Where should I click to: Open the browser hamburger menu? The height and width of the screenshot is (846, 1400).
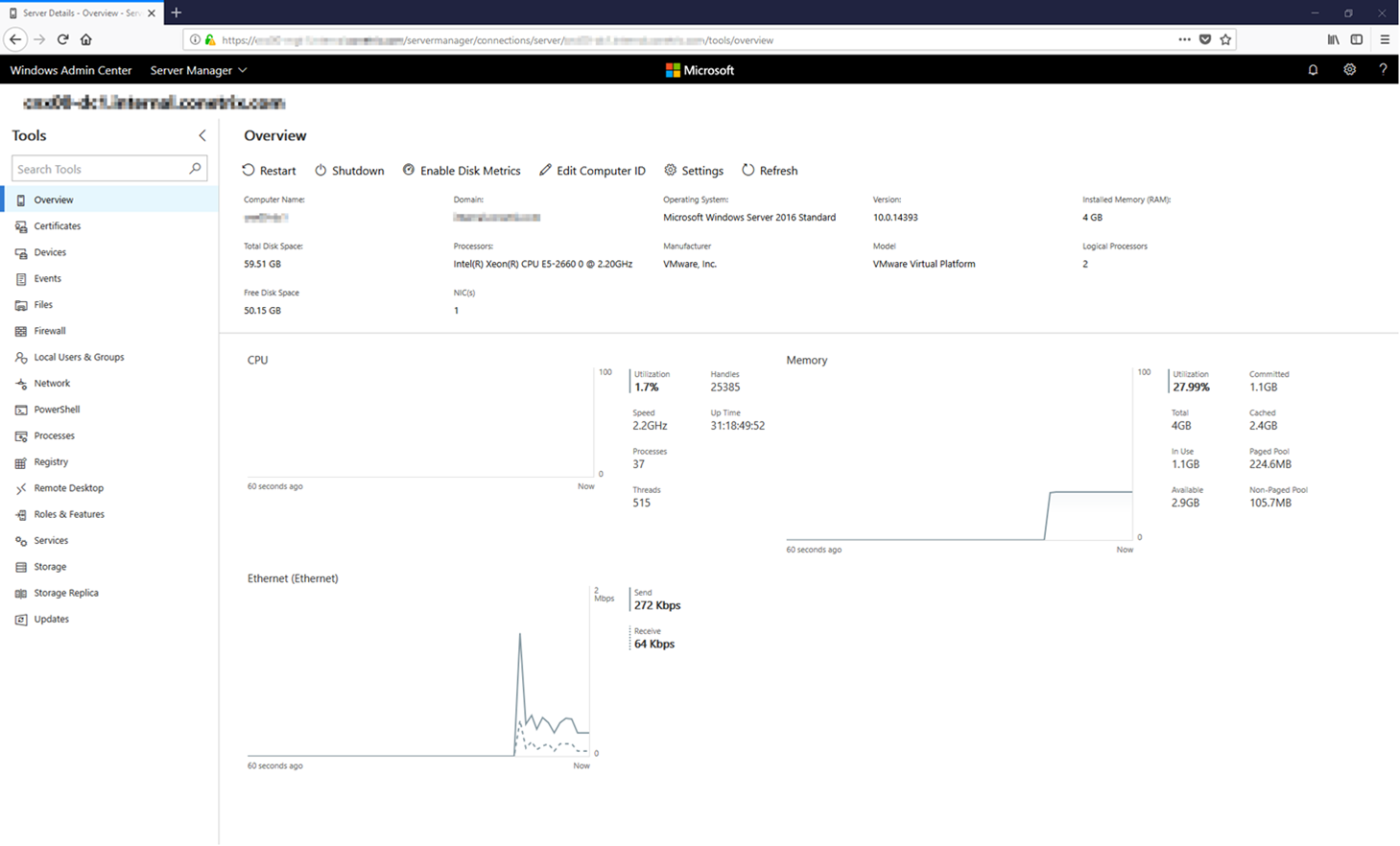[x=1385, y=39]
